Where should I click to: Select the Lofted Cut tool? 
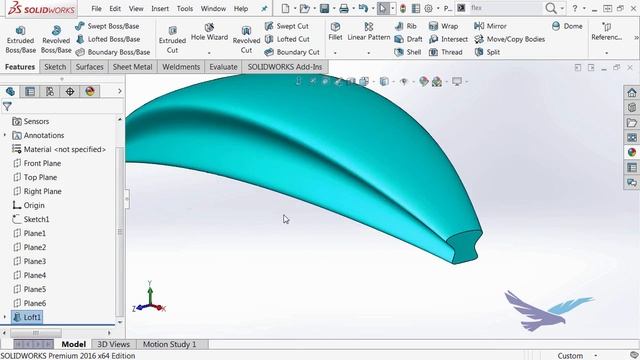[287, 39]
